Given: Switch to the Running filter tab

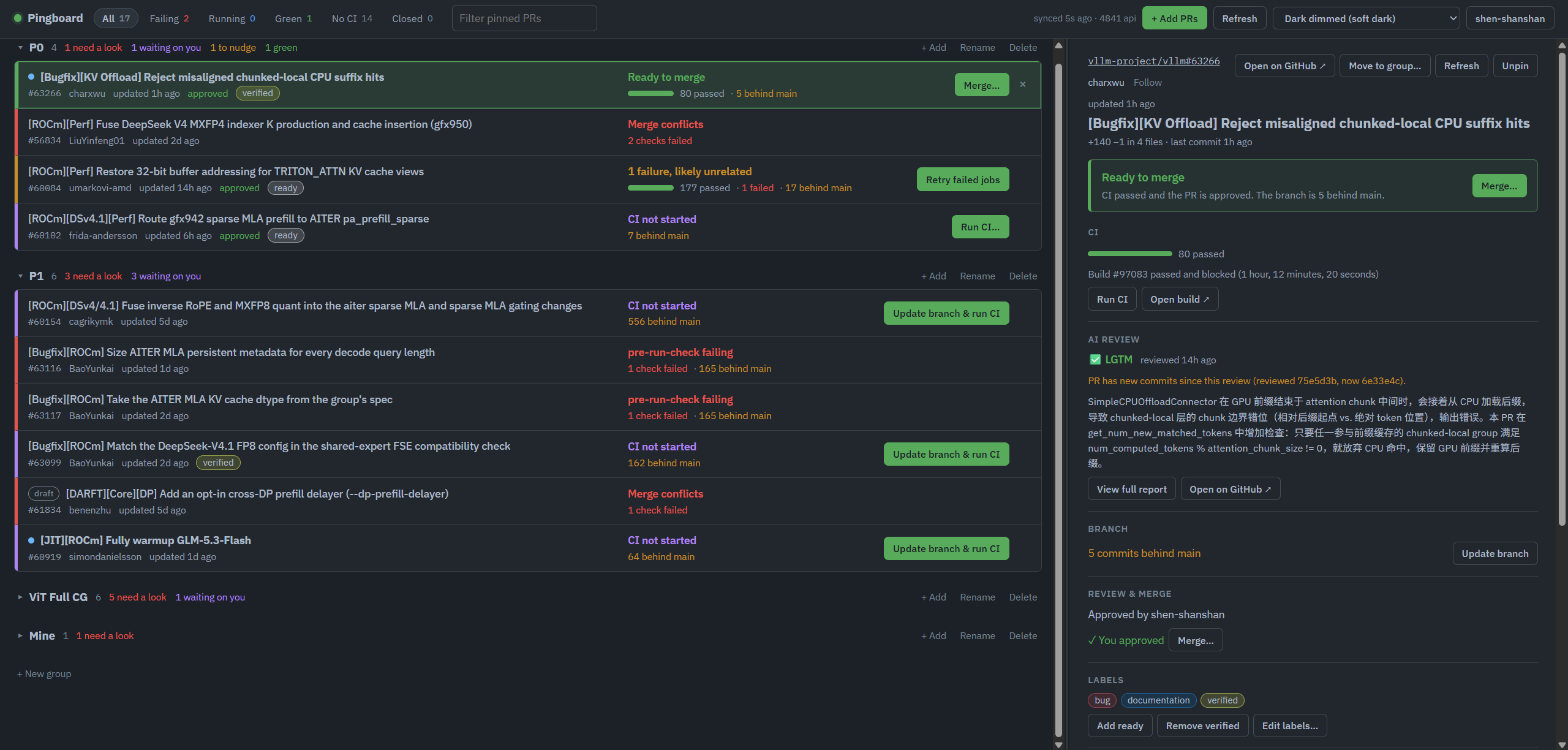Looking at the screenshot, I should 232,18.
